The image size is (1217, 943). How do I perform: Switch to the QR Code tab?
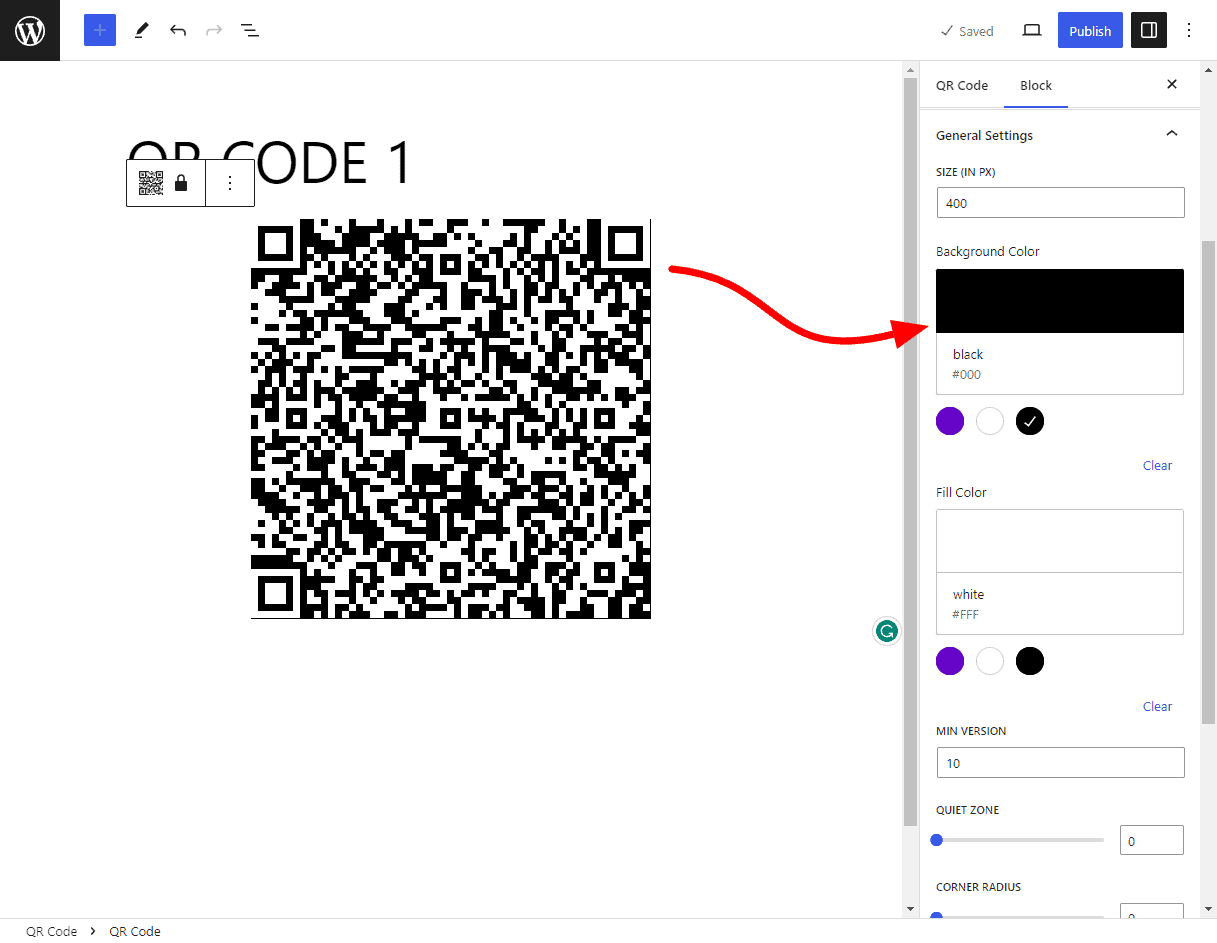point(961,85)
